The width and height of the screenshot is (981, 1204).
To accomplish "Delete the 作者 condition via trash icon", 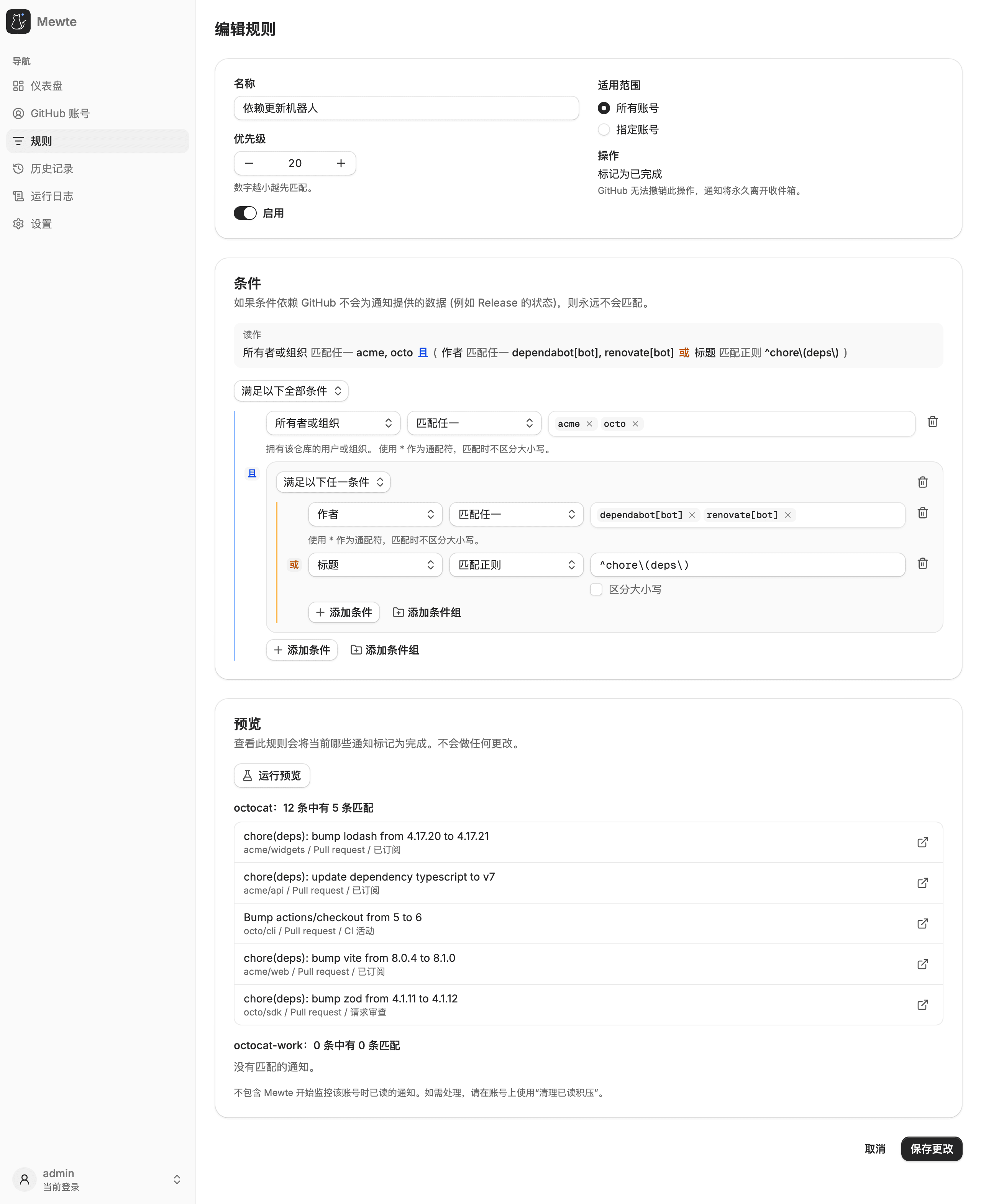I will pyautogui.click(x=922, y=513).
